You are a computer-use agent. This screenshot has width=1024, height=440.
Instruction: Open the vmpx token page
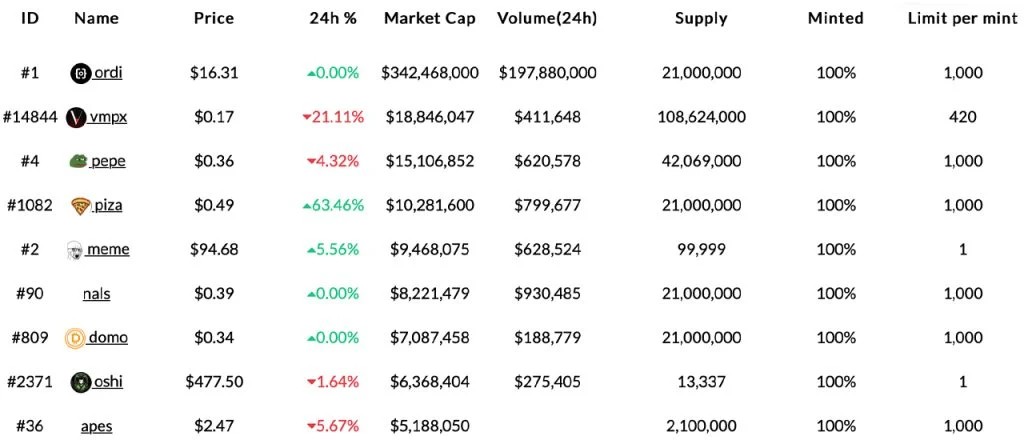click(x=108, y=117)
